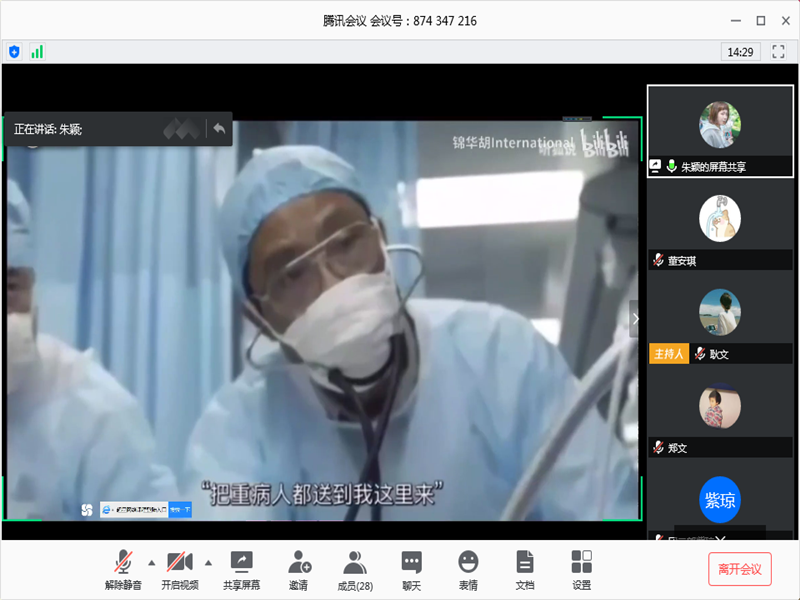Click the muted mic icon beside 郑文

tap(658, 447)
